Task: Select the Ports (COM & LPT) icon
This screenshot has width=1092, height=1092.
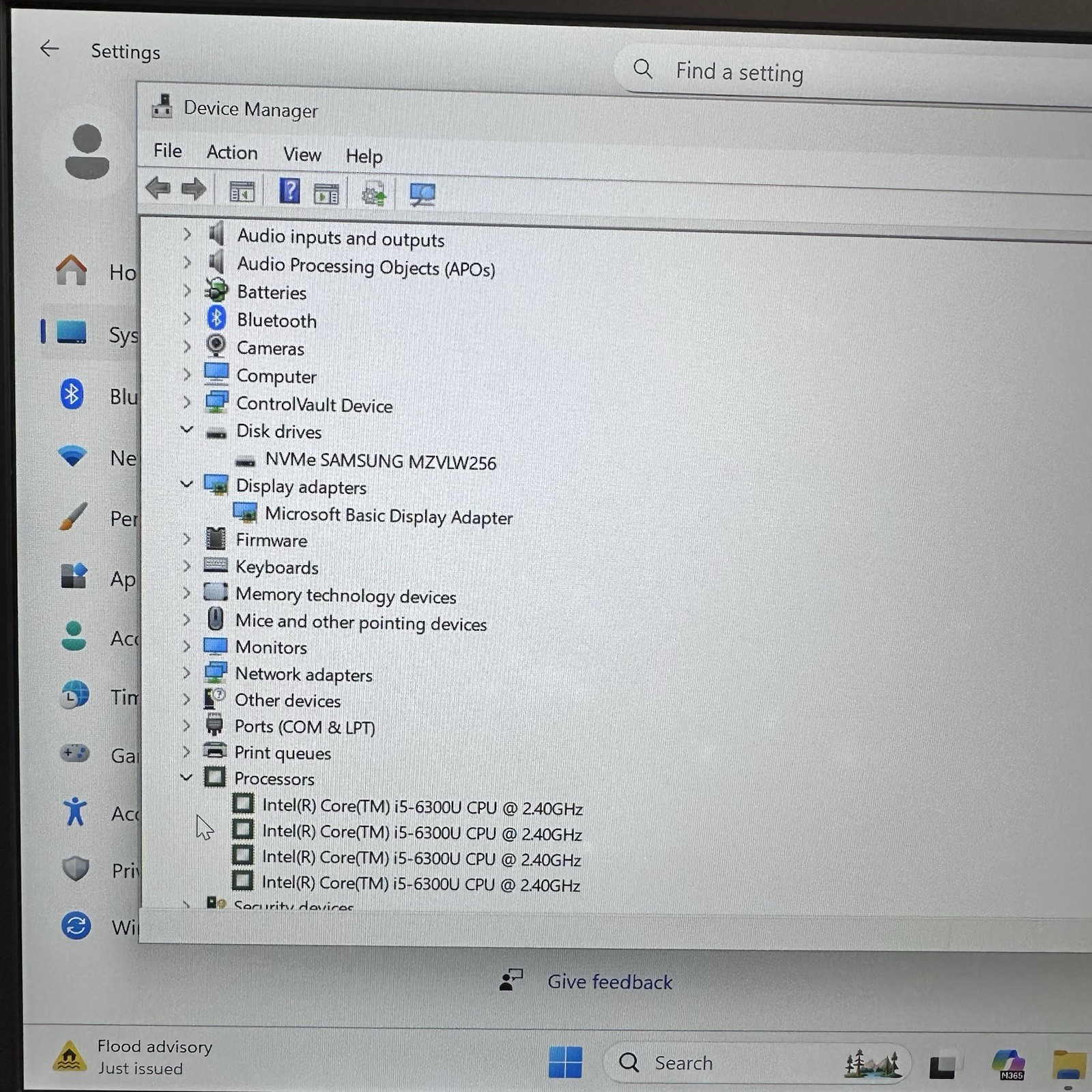Action: [214, 725]
